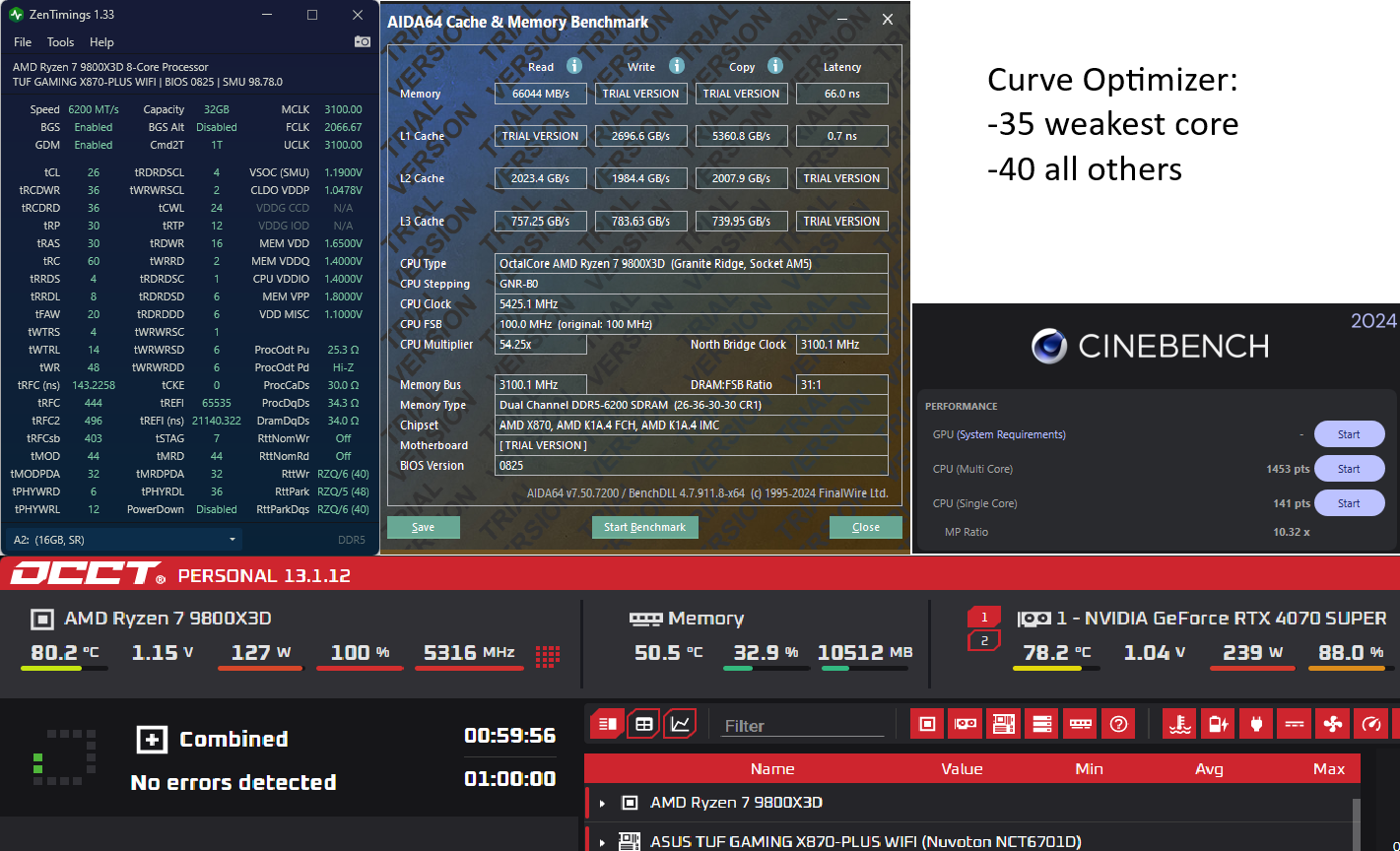Open the Tools menu in ZenTimings

pyautogui.click(x=60, y=42)
